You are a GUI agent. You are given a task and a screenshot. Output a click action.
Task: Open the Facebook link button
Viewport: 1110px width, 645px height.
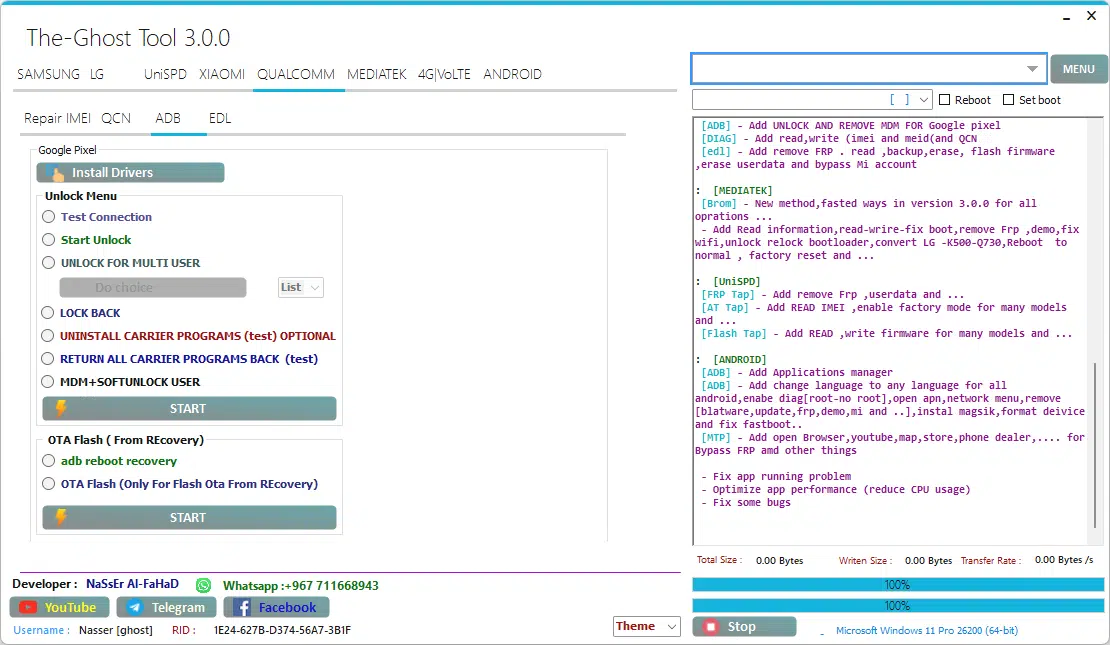[x=276, y=607]
